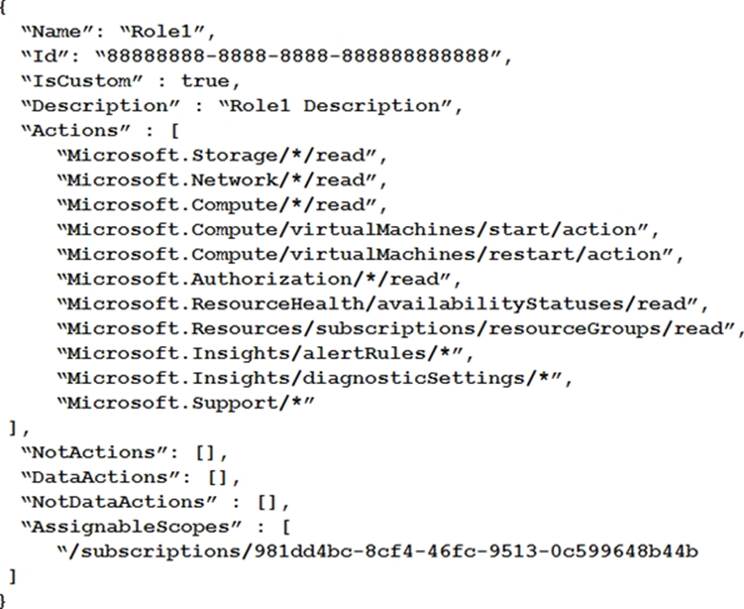Image resolution: width=744 pixels, height=609 pixels.
Task: Click the "NotActions" empty array line
Action: point(125,451)
